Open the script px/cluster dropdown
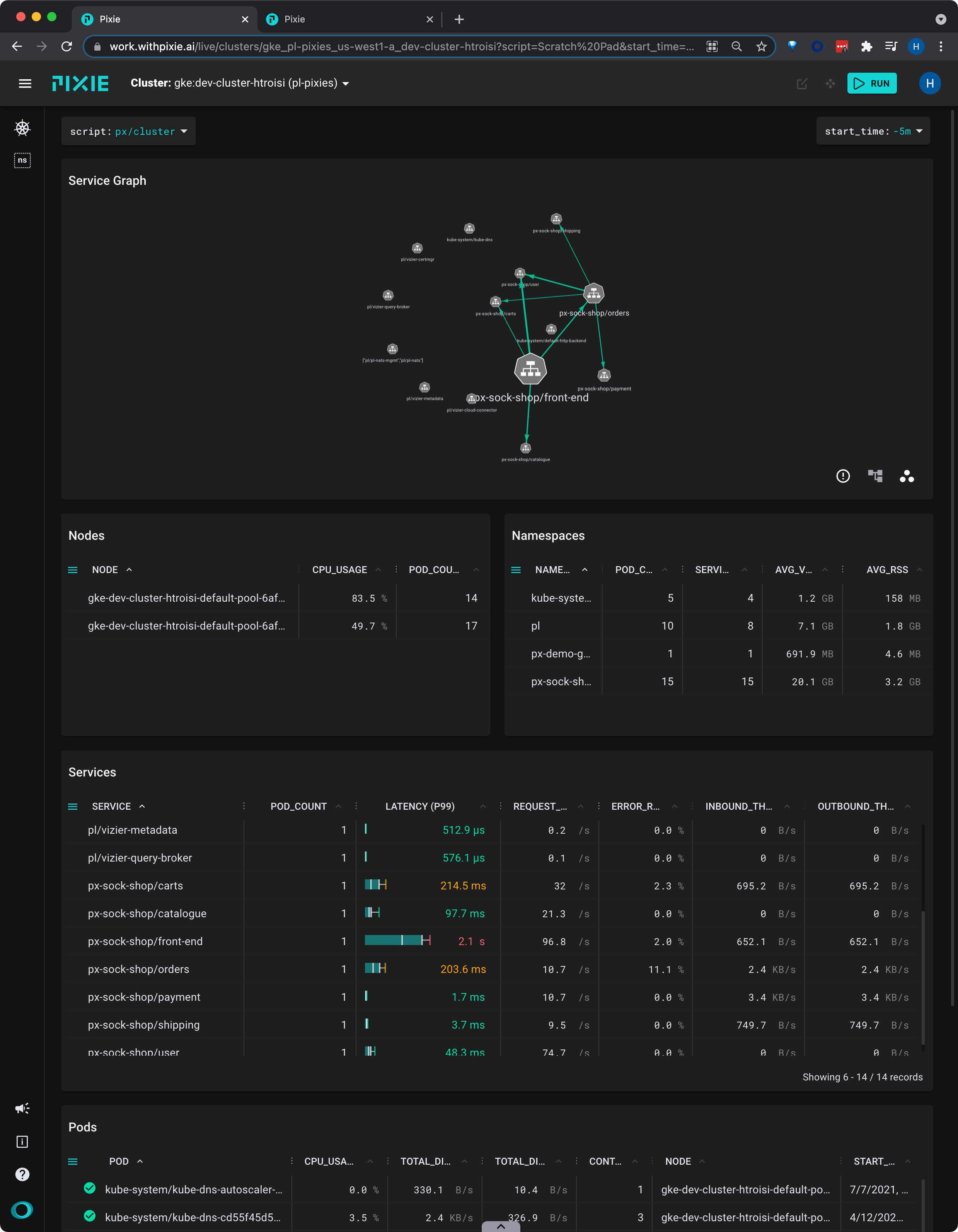This screenshot has width=958, height=1232. coord(129,131)
